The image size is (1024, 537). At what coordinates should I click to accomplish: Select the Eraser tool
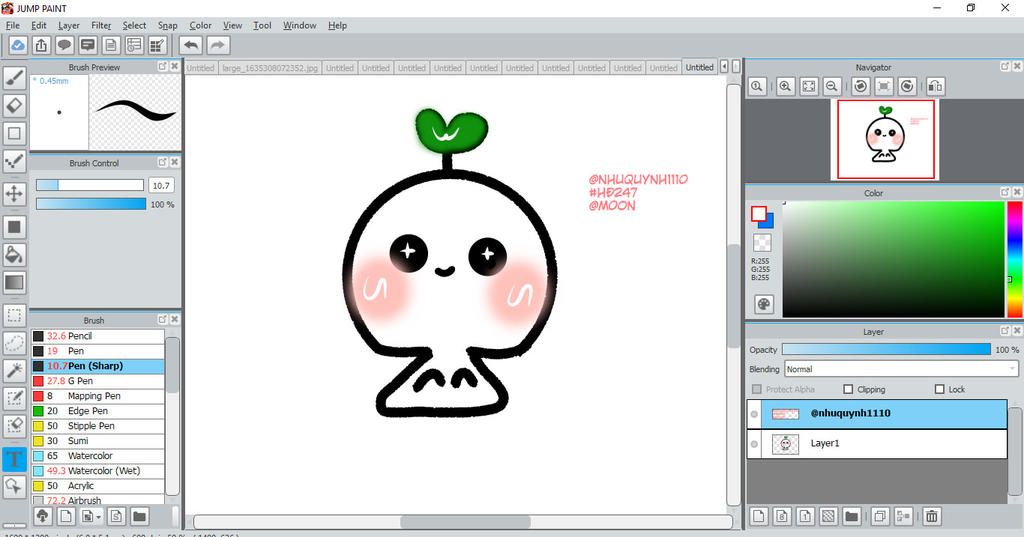(x=14, y=106)
